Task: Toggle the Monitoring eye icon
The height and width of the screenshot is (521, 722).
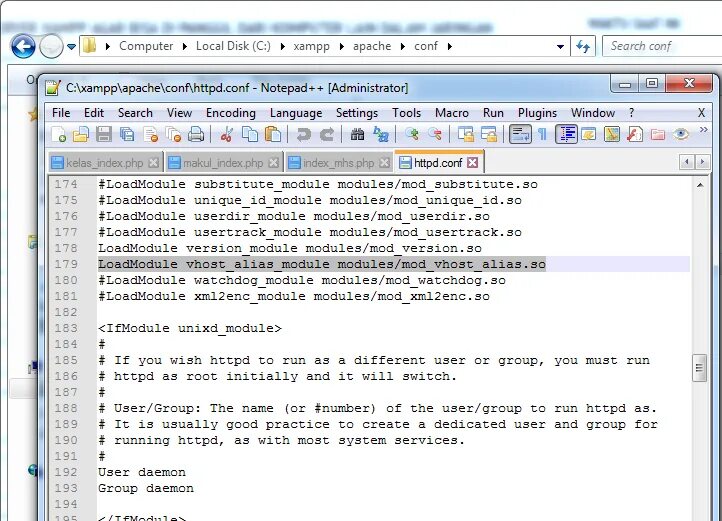Action: (x=681, y=135)
